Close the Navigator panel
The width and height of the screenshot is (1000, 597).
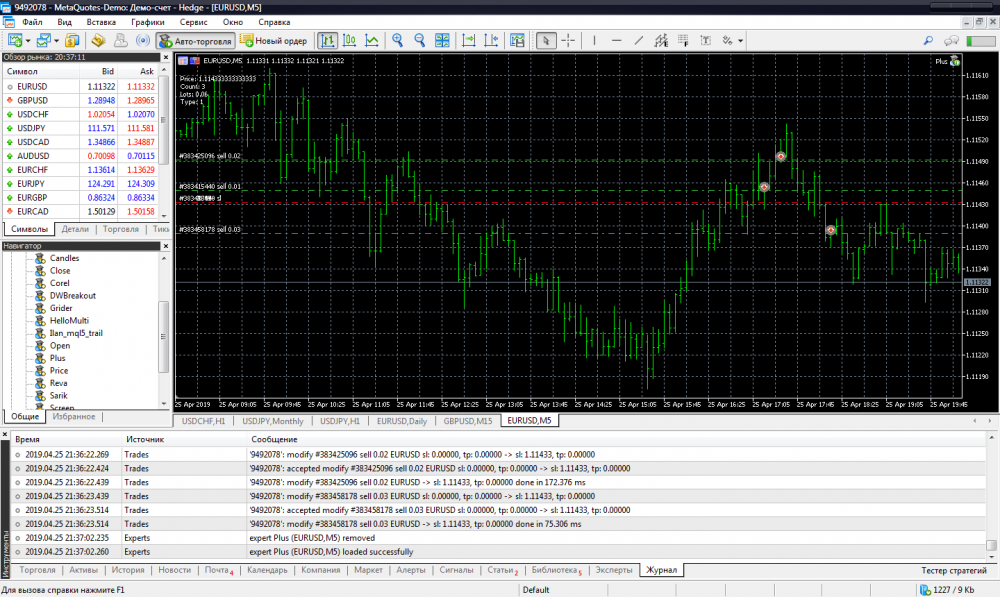tap(166, 246)
